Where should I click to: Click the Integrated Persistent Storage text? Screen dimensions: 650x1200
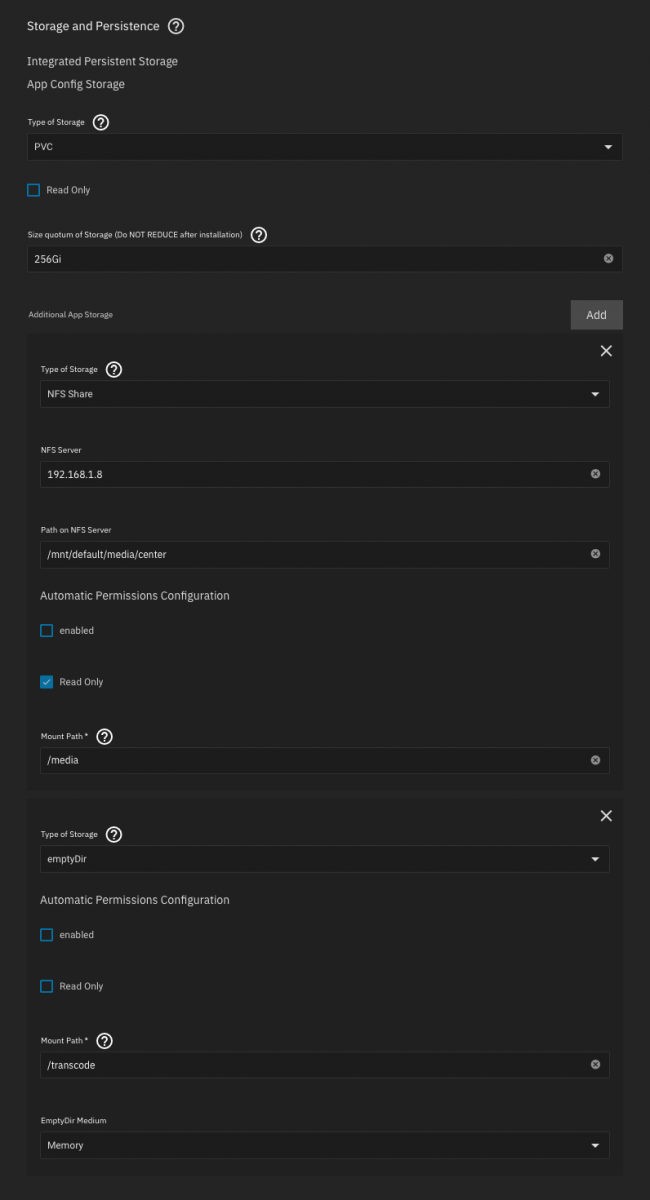tap(102, 61)
